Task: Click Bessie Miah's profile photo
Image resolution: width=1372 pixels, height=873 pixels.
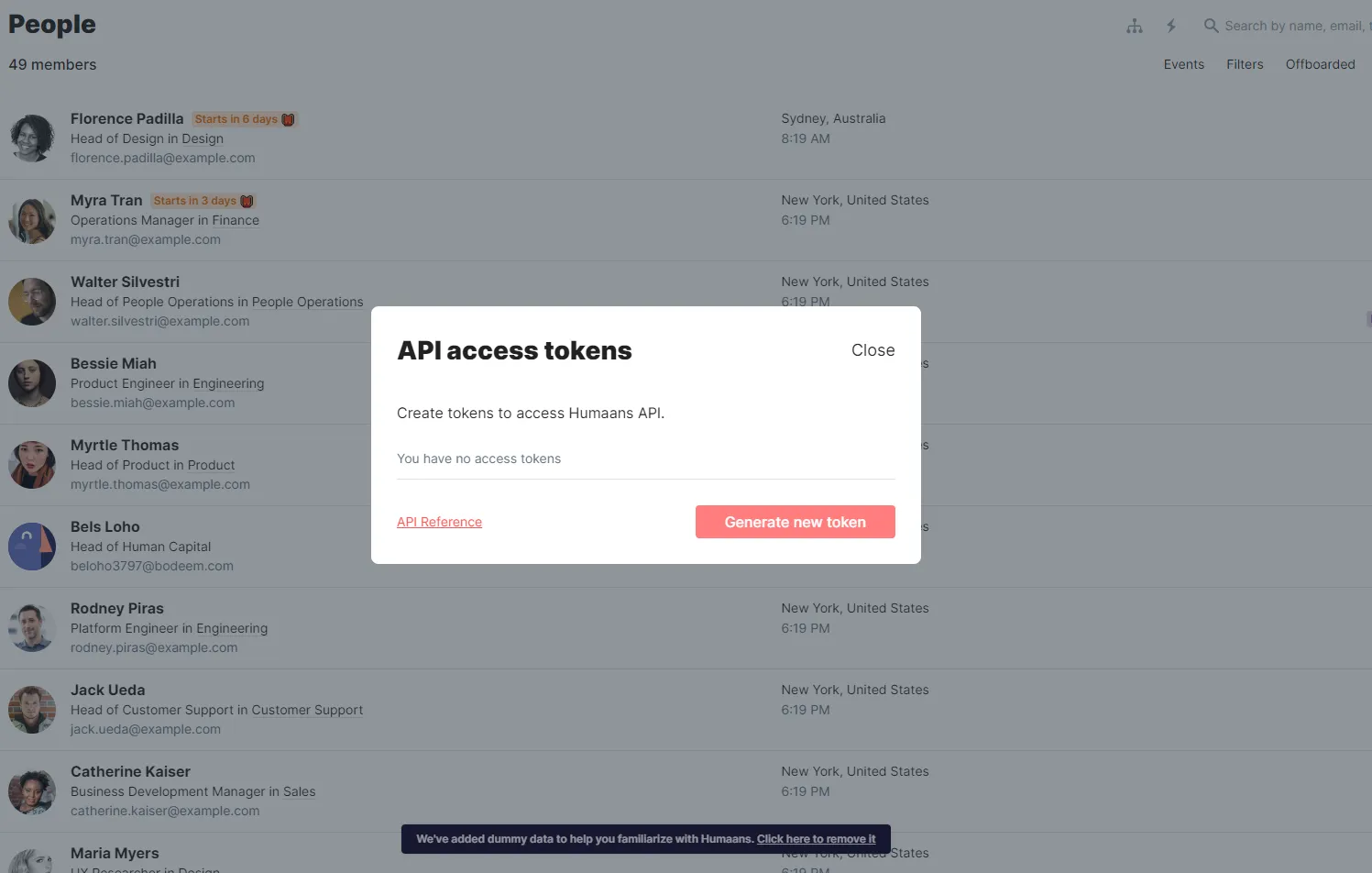Action: (x=32, y=383)
